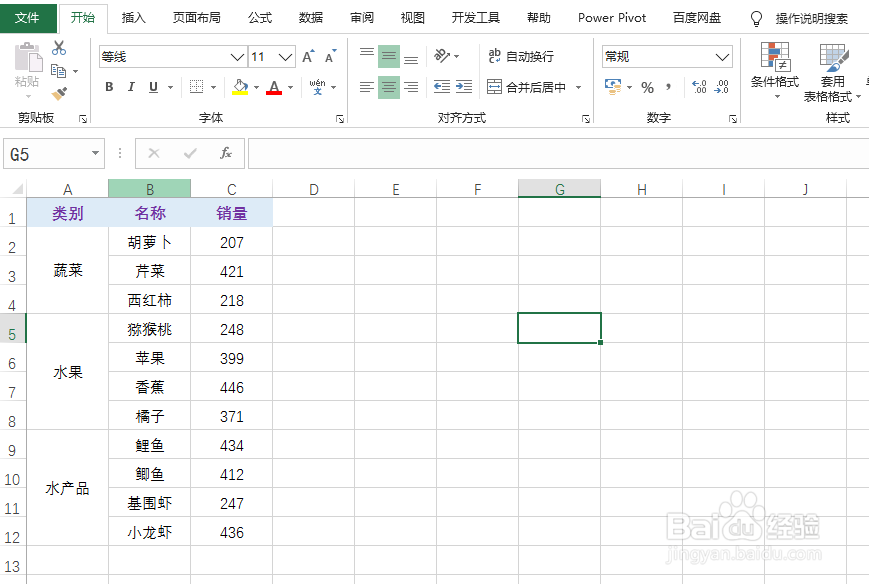
Task: Click Increase Decimal icon
Action: pos(699,87)
